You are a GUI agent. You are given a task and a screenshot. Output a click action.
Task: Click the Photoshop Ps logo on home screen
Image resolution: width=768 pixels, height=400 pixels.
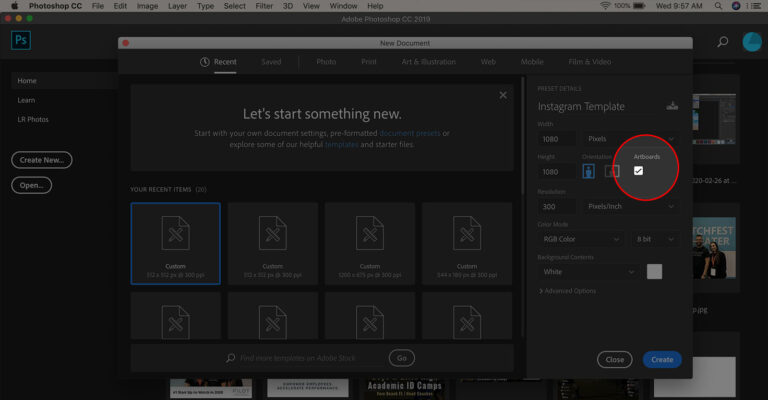21,40
